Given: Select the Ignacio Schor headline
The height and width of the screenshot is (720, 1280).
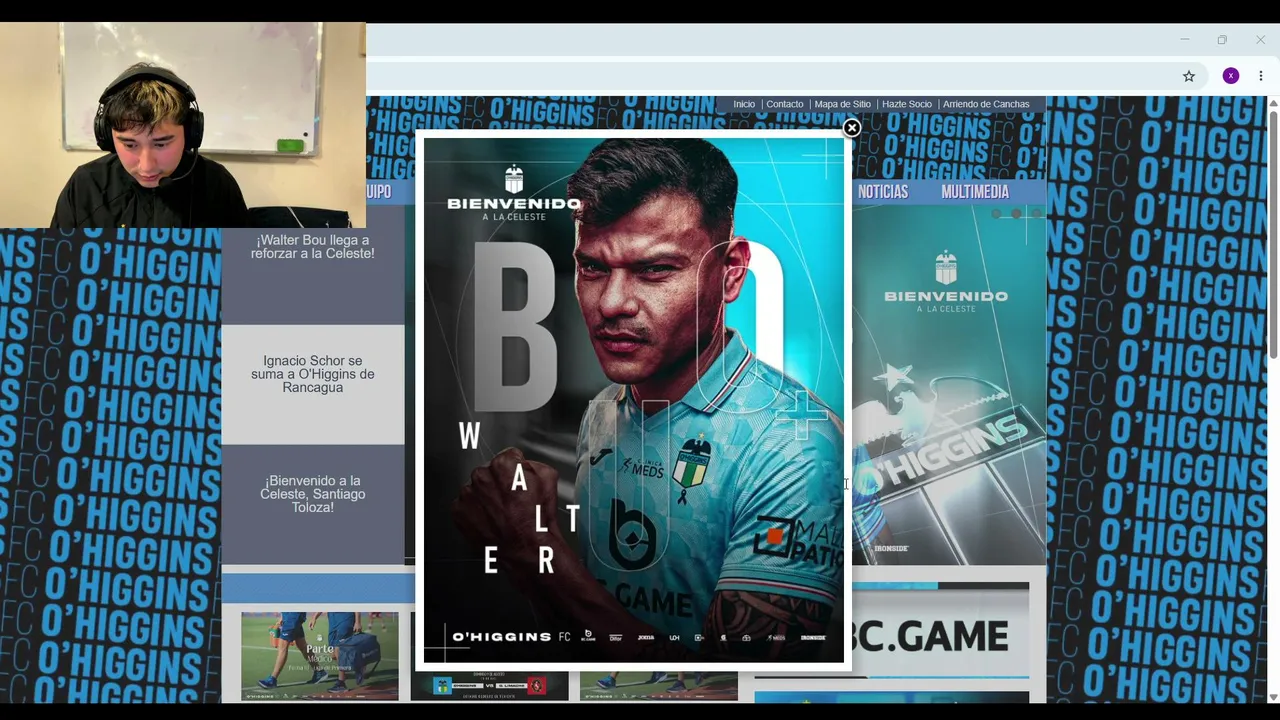Looking at the screenshot, I should pyautogui.click(x=313, y=374).
